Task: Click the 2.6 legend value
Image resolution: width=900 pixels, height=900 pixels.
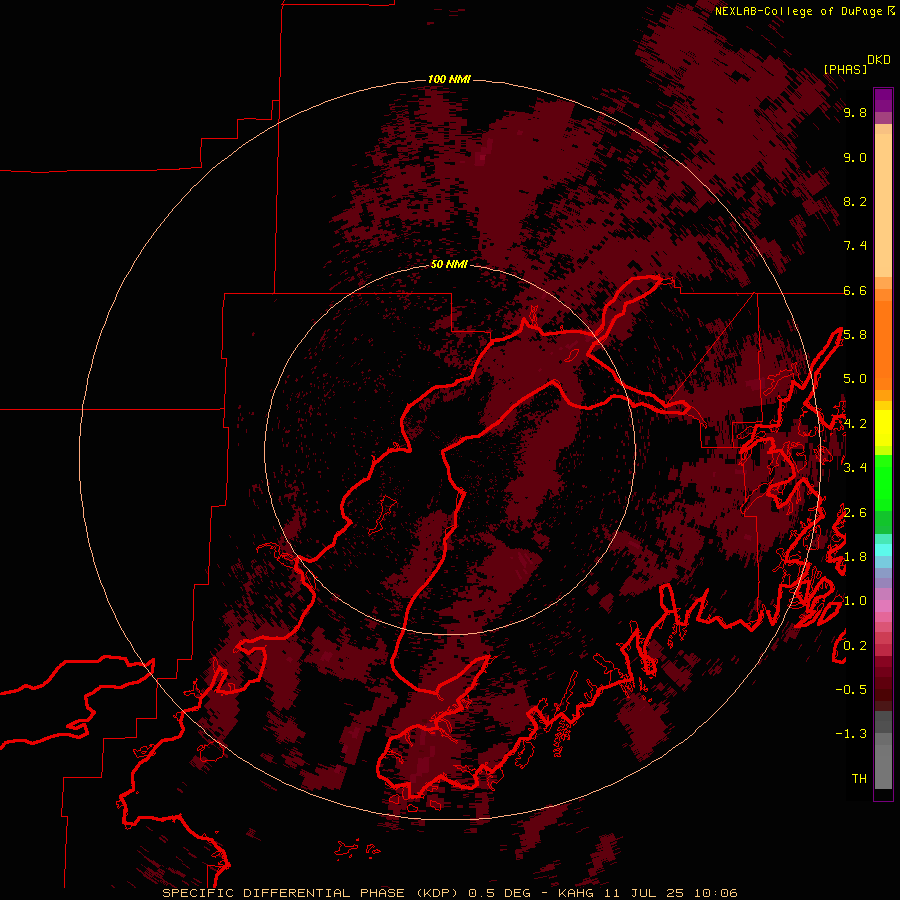Action: tap(855, 513)
